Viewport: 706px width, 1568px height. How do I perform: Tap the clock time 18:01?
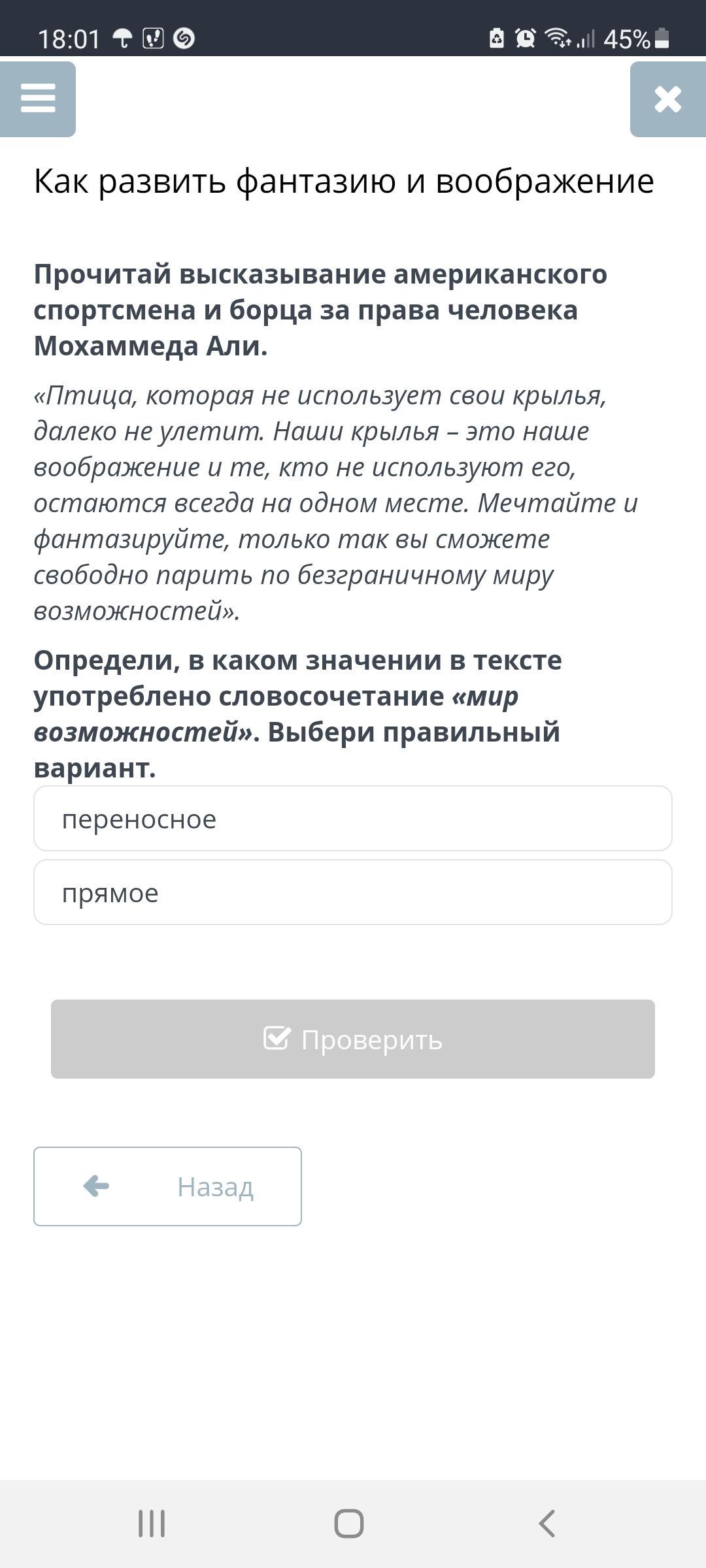coord(69,39)
